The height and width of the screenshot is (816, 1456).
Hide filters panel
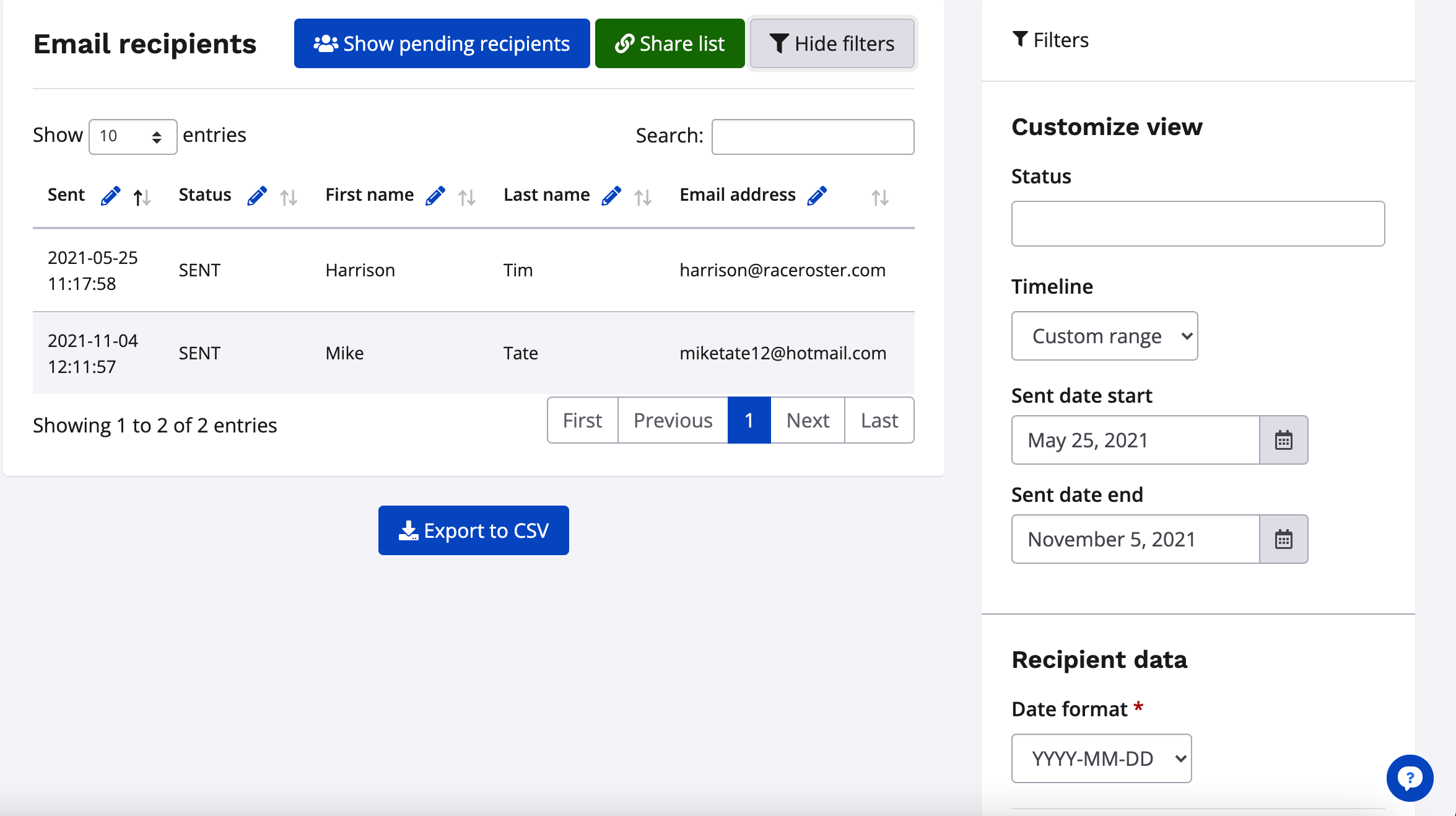[832, 43]
